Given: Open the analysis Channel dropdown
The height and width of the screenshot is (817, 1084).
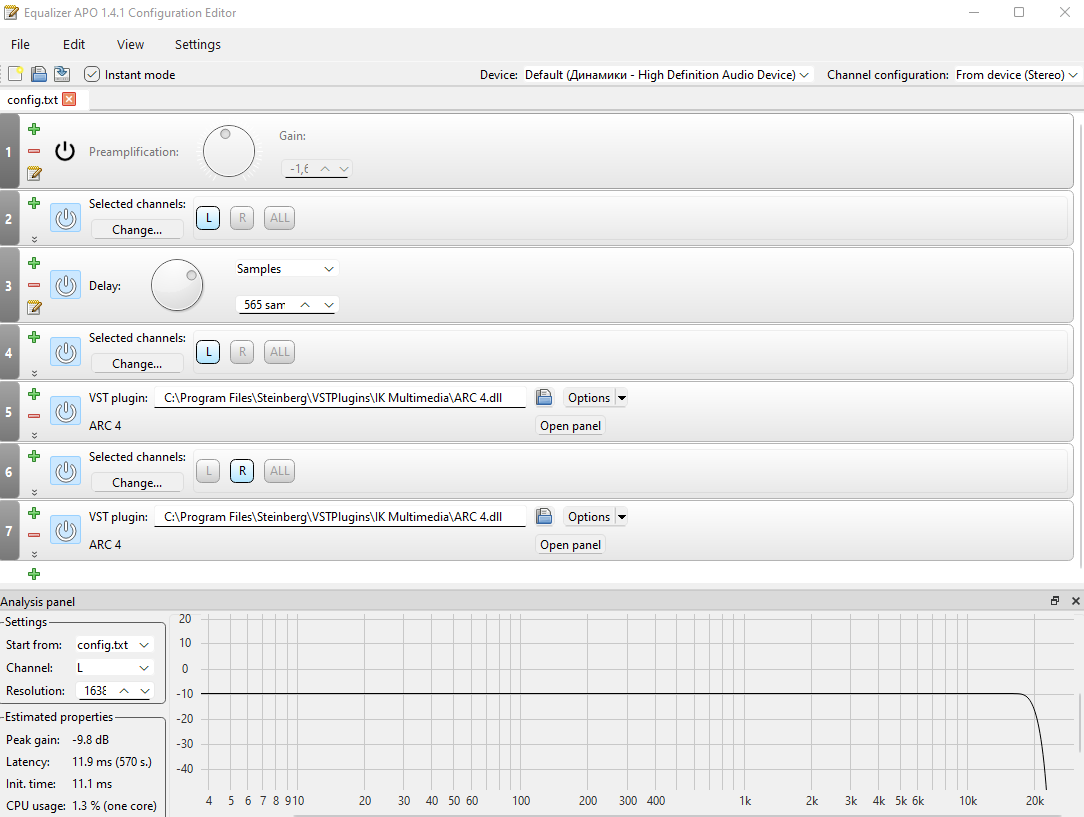Looking at the screenshot, I should click(x=113, y=667).
